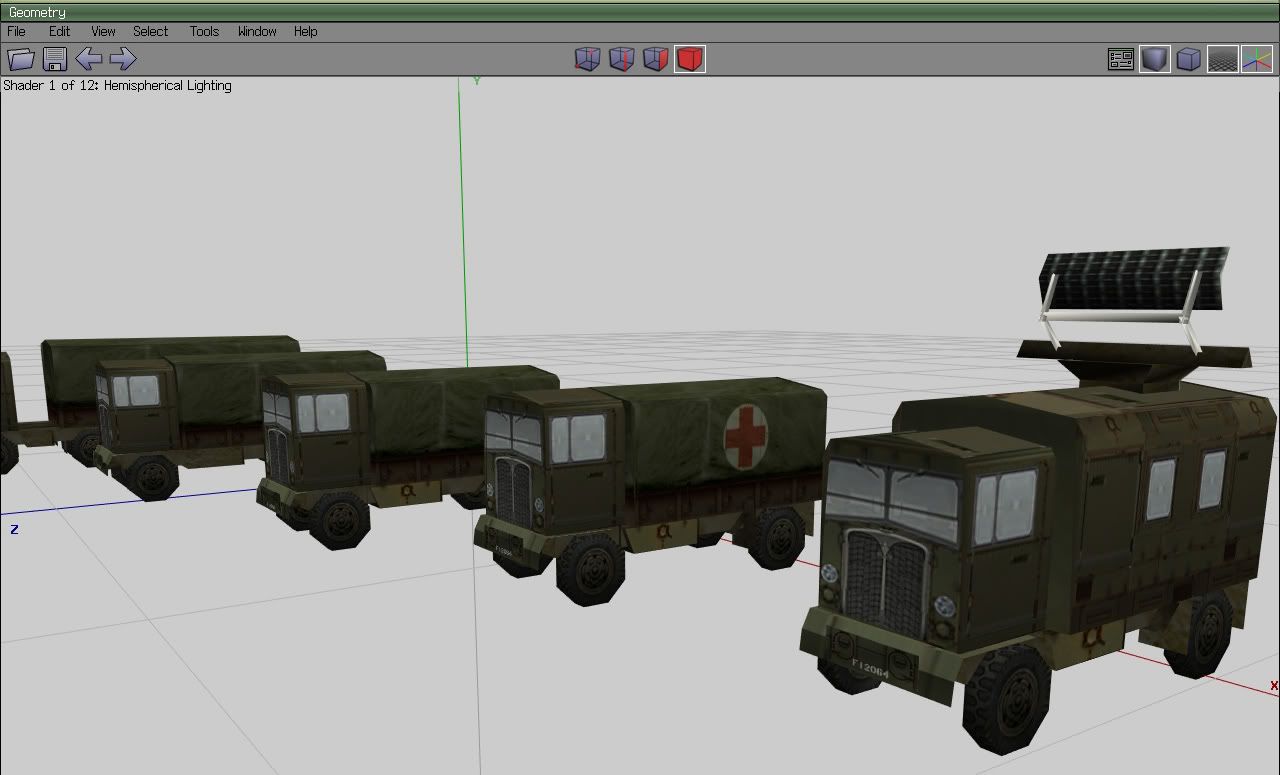
Task: Toggle the XYZ axes display
Action: coord(1257,59)
